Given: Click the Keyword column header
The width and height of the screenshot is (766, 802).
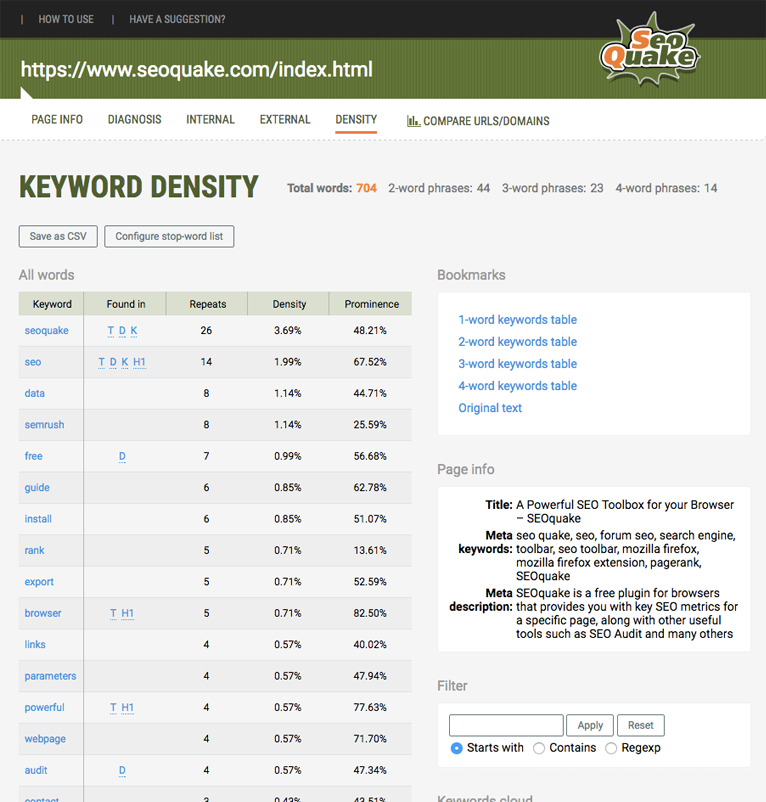Looking at the screenshot, I should pyautogui.click(x=52, y=304).
